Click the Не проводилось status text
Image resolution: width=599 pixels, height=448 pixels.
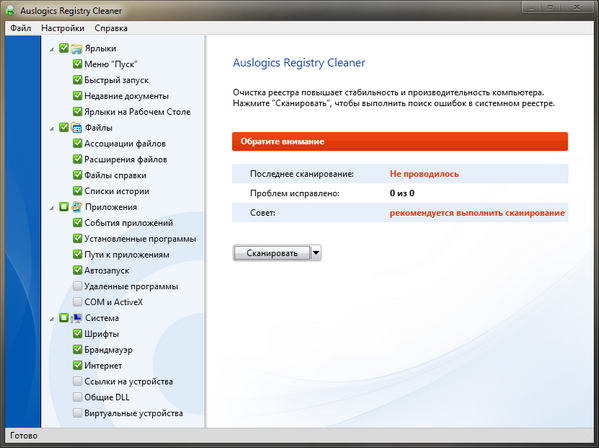point(424,174)
